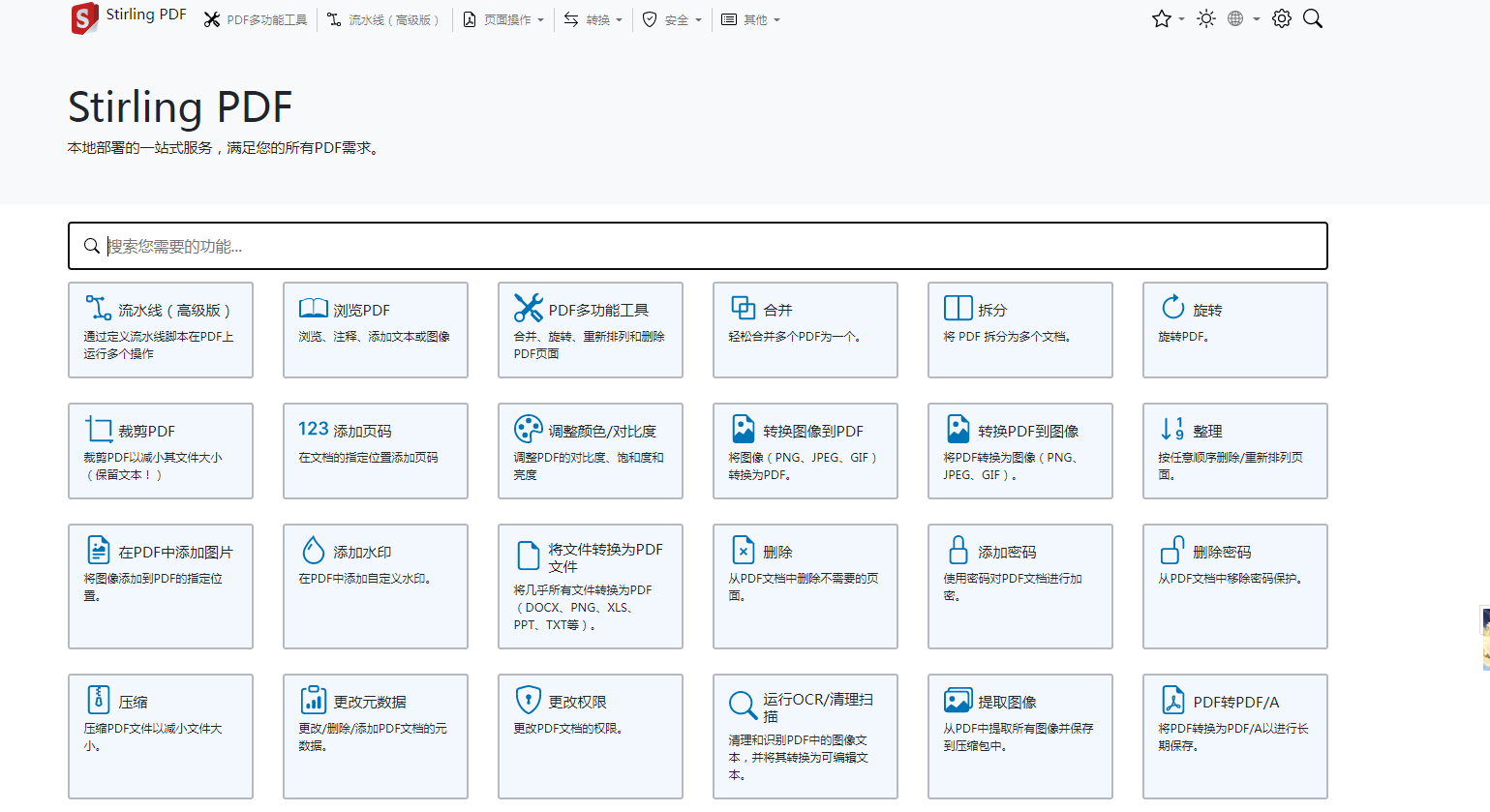Click '旋转PDF。' description text
The width and height of the screenshot is (1490, 812).
(x=1183, y=337)
